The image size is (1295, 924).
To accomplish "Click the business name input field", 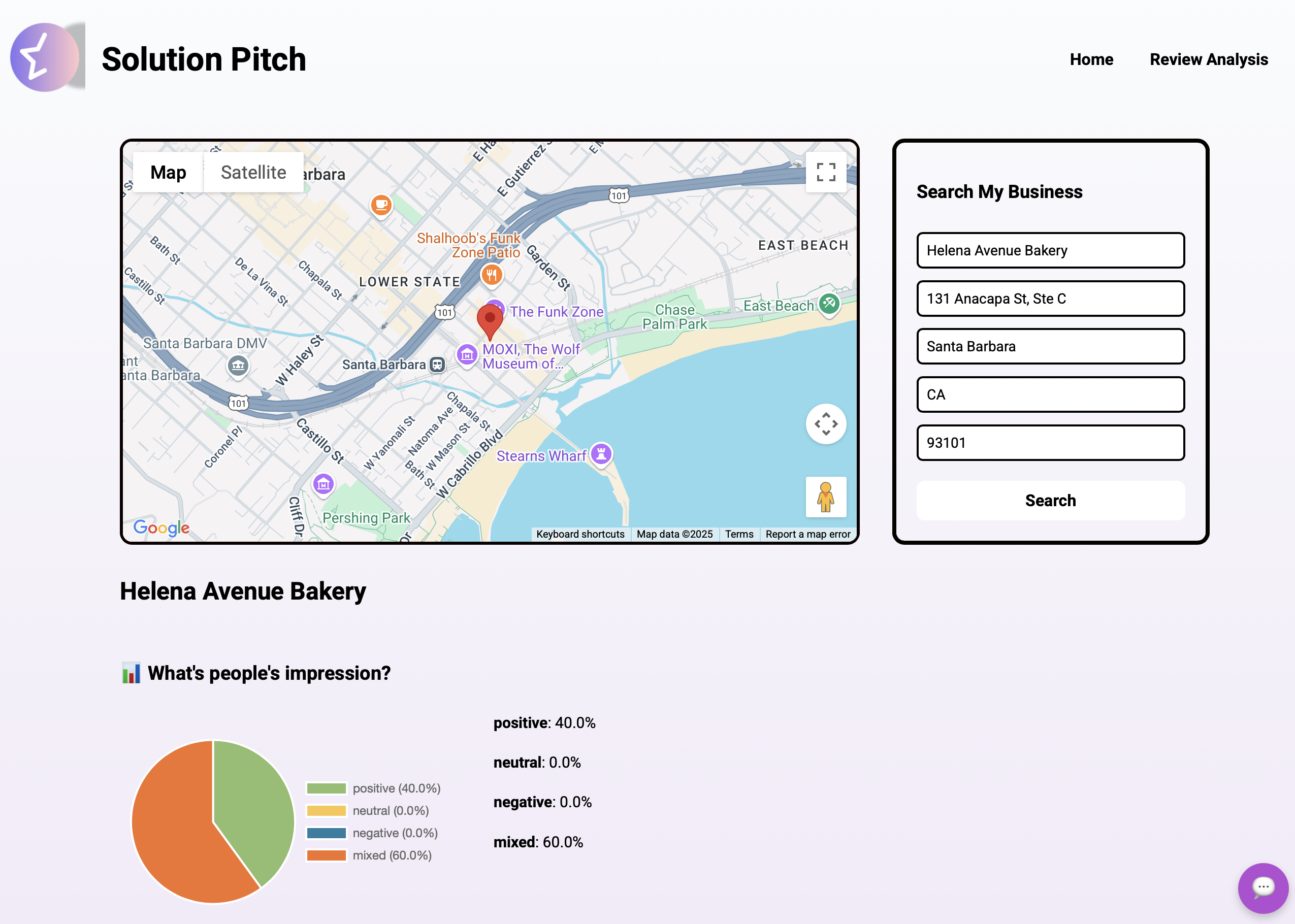I will [1050, 250].
